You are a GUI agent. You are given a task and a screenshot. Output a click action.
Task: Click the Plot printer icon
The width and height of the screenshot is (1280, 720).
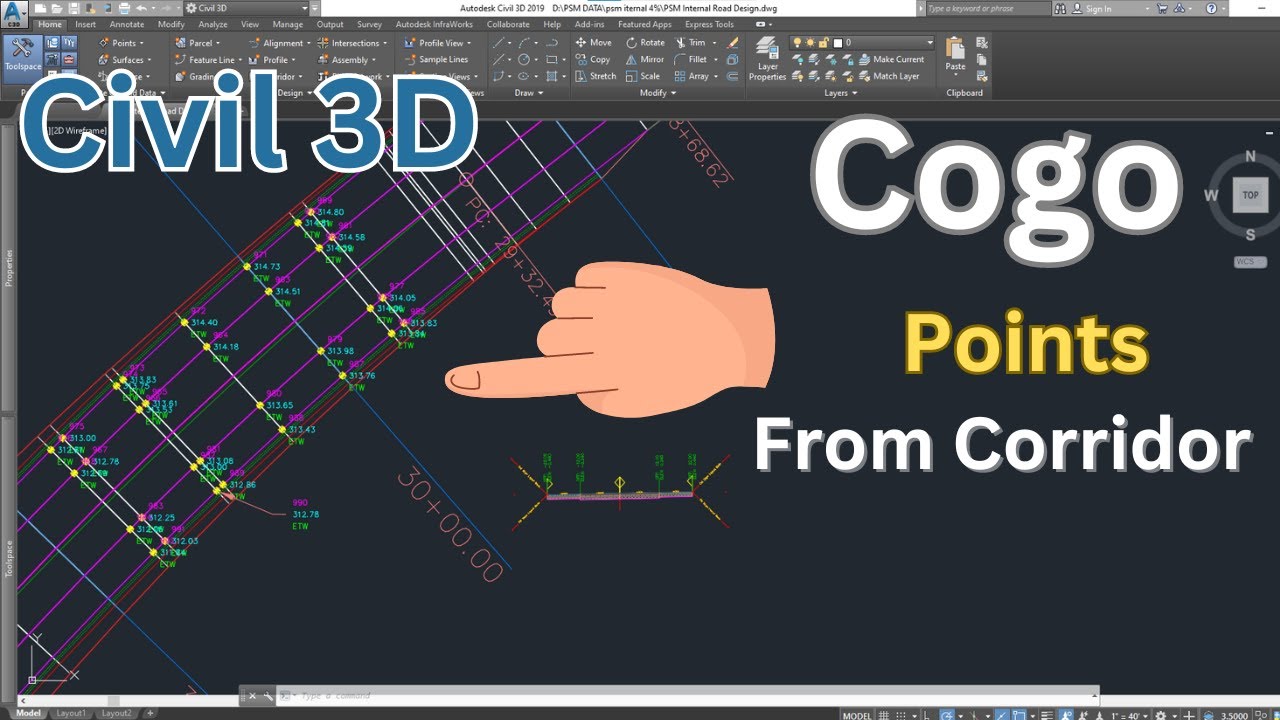tap(123, 8)
